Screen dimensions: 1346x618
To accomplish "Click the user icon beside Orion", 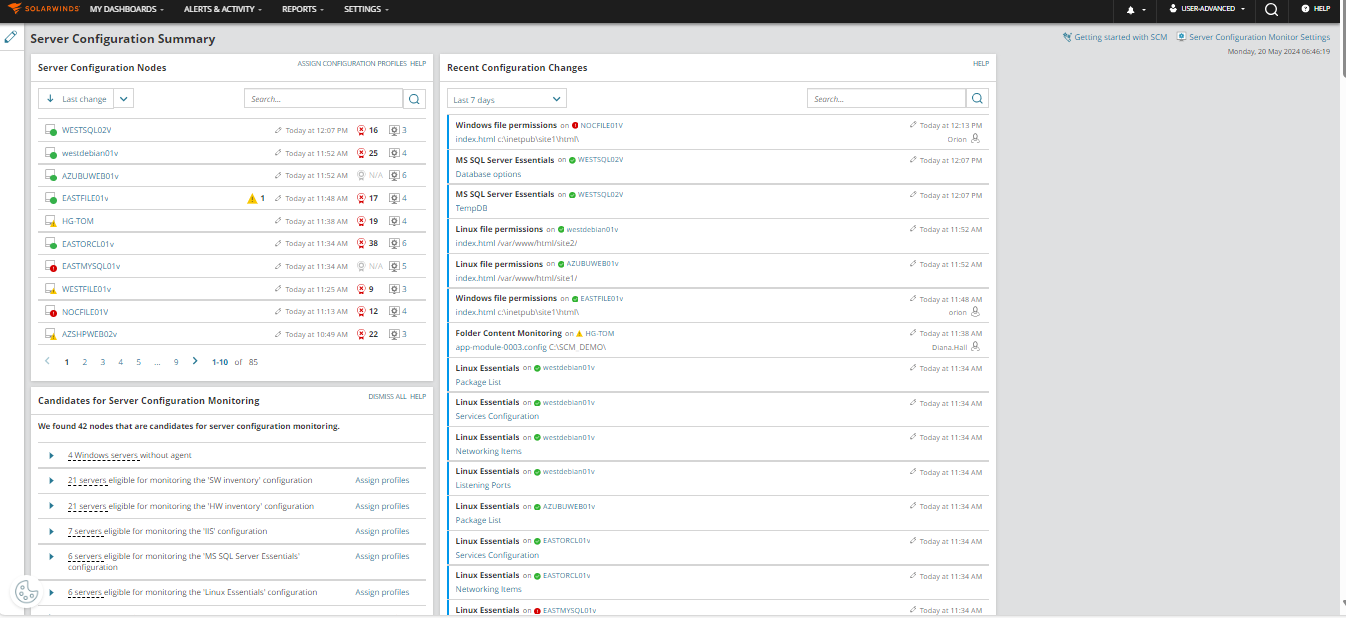I will [975, 139].
